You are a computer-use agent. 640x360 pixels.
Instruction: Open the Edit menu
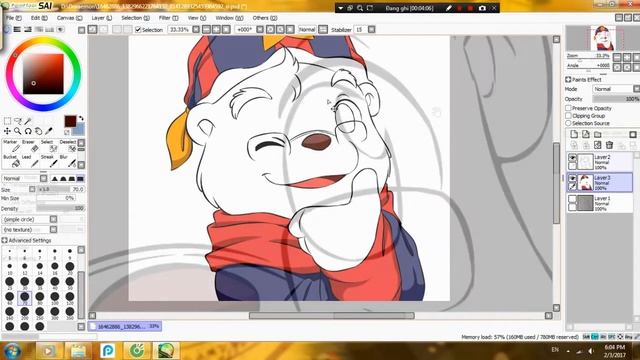(39, 18)
